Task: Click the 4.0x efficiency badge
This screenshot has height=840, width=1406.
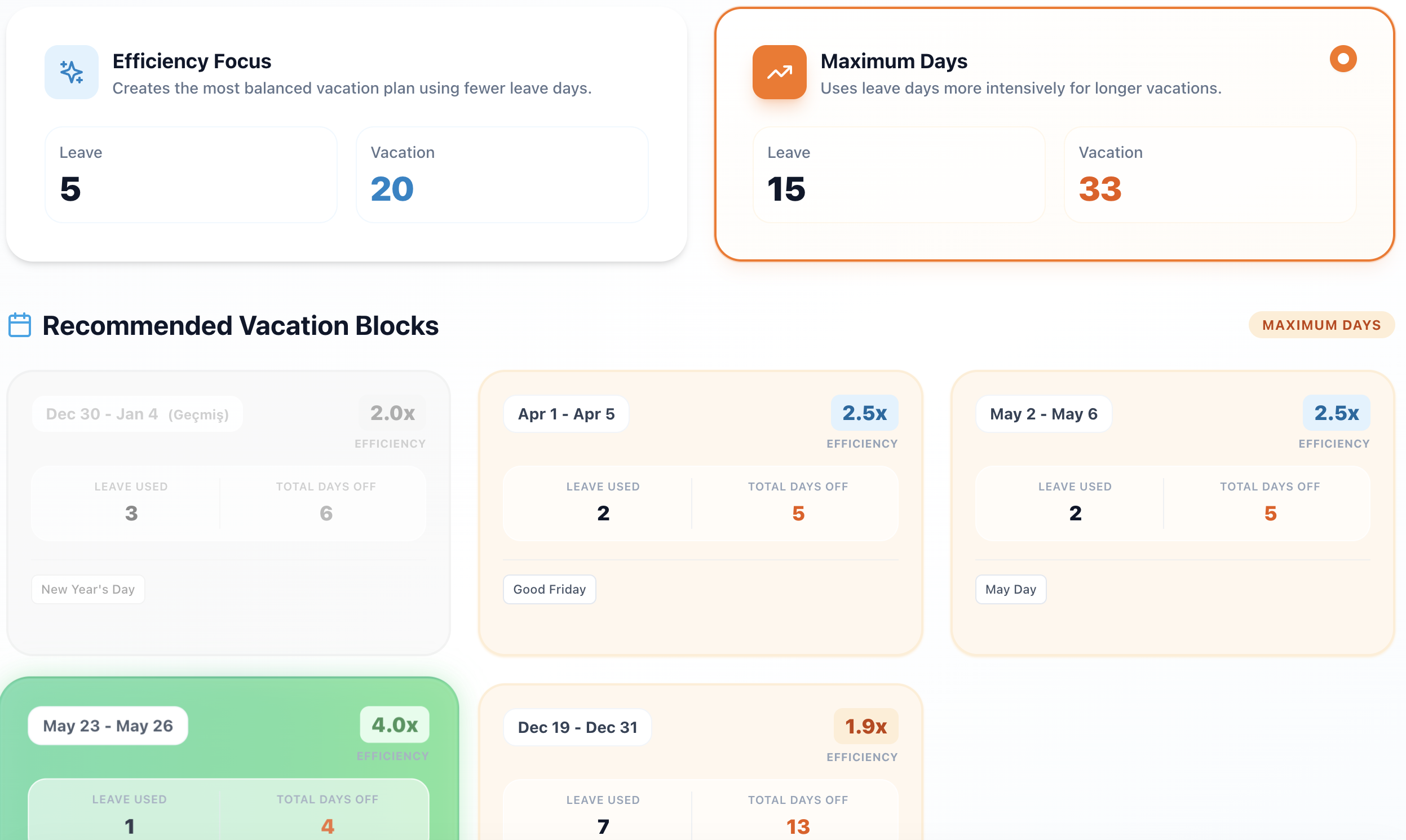Action: tap(395, 724)
